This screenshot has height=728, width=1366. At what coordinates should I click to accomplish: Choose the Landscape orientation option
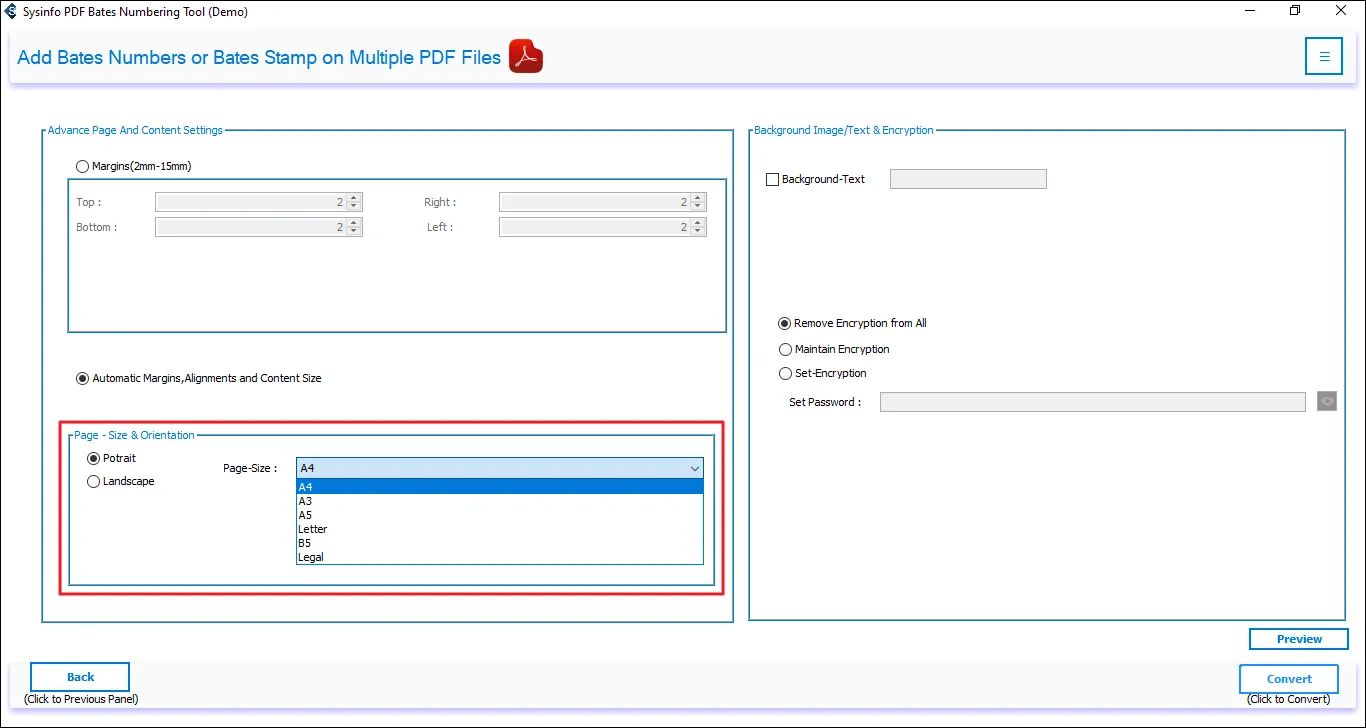click(94, 481)
